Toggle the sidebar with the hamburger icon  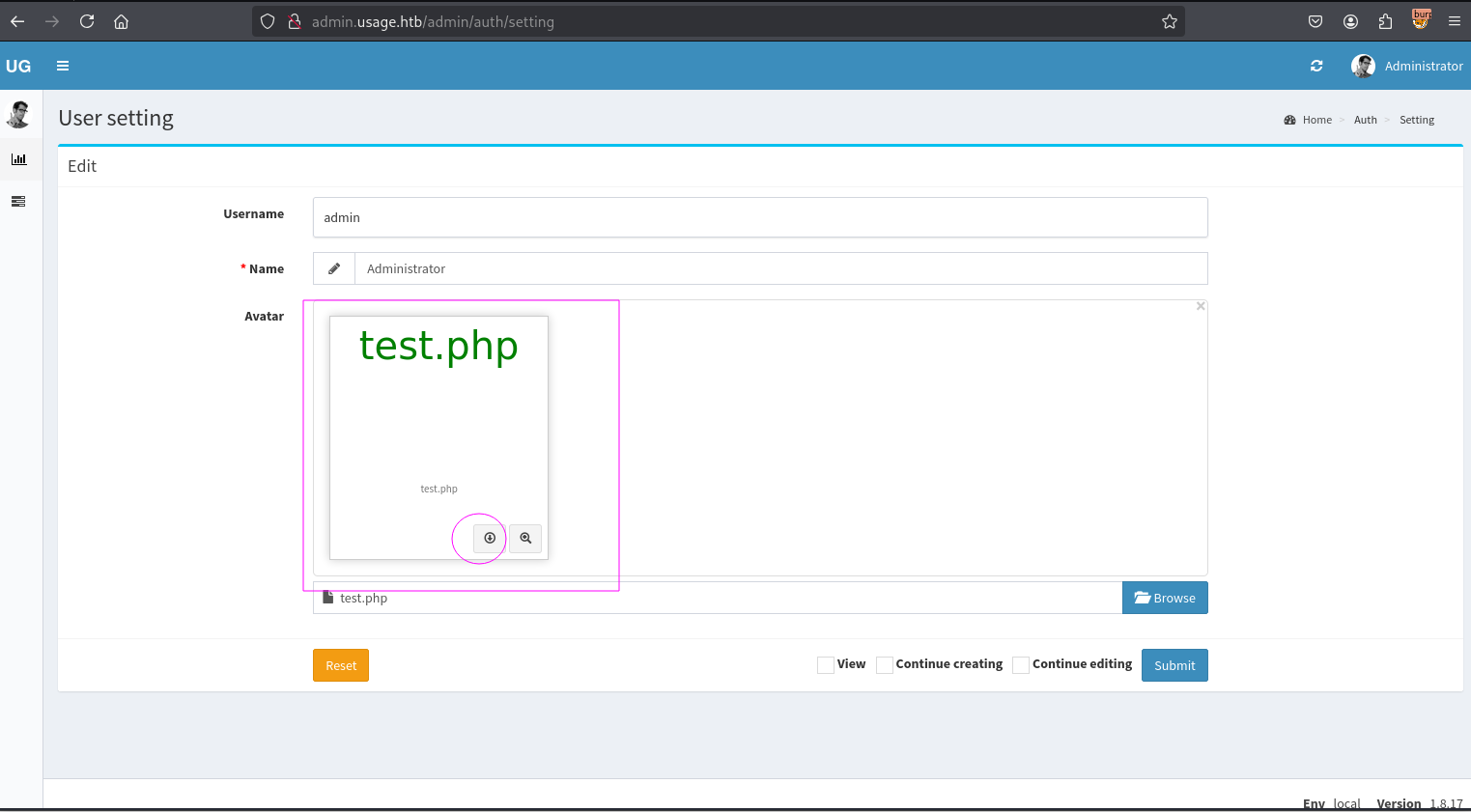click(x=63, y=66)
